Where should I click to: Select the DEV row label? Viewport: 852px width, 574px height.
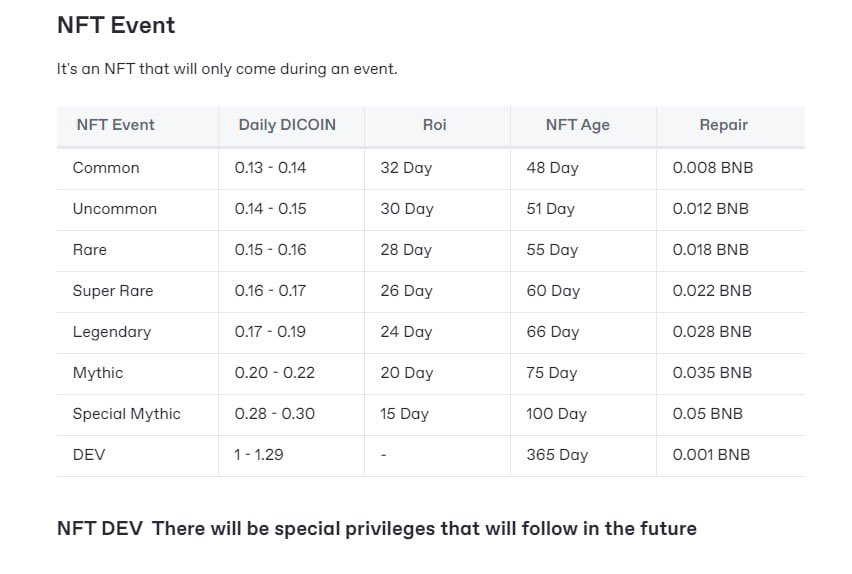tap(89, 455)
